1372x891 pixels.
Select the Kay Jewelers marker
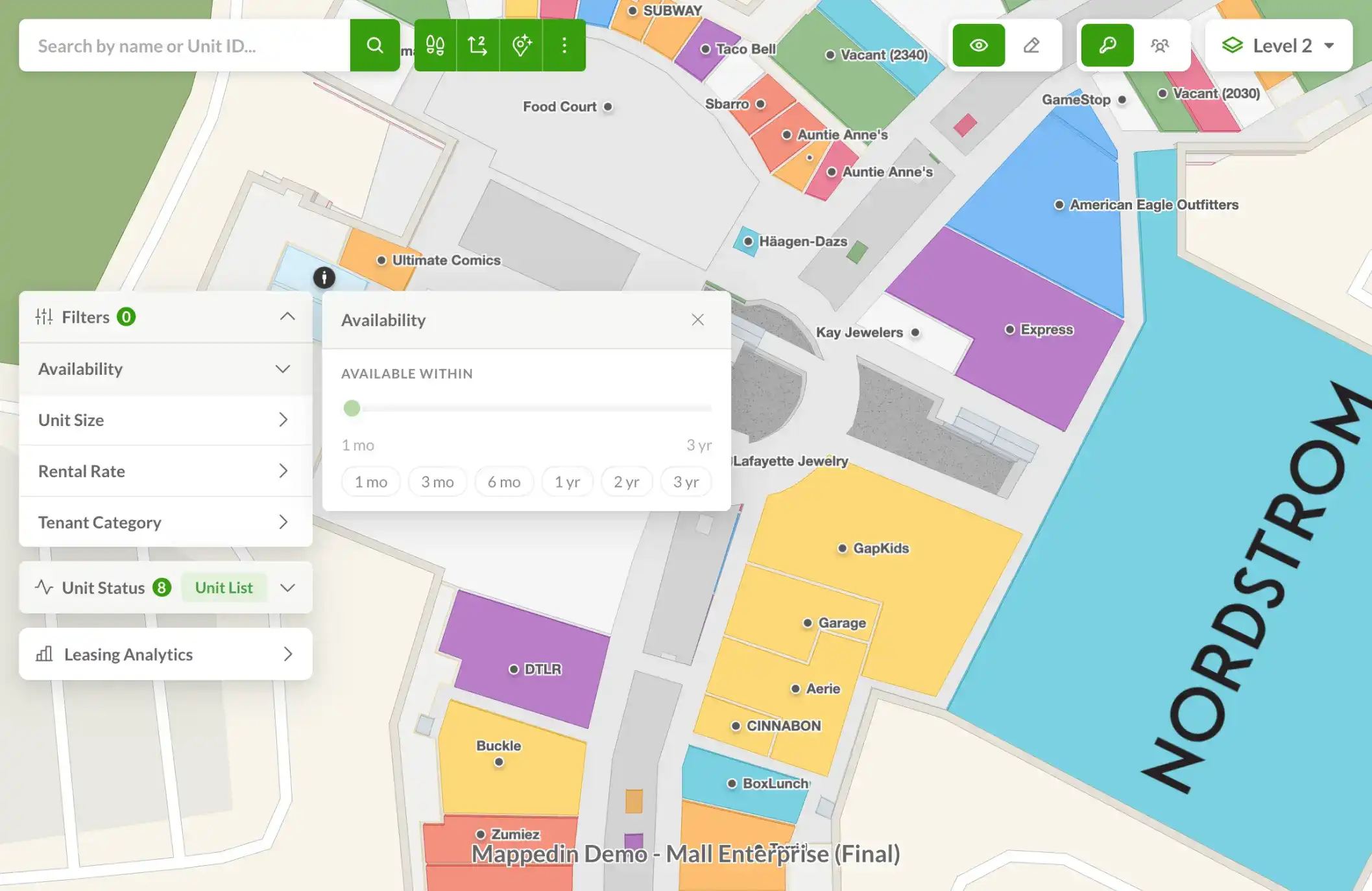point(915,333)
